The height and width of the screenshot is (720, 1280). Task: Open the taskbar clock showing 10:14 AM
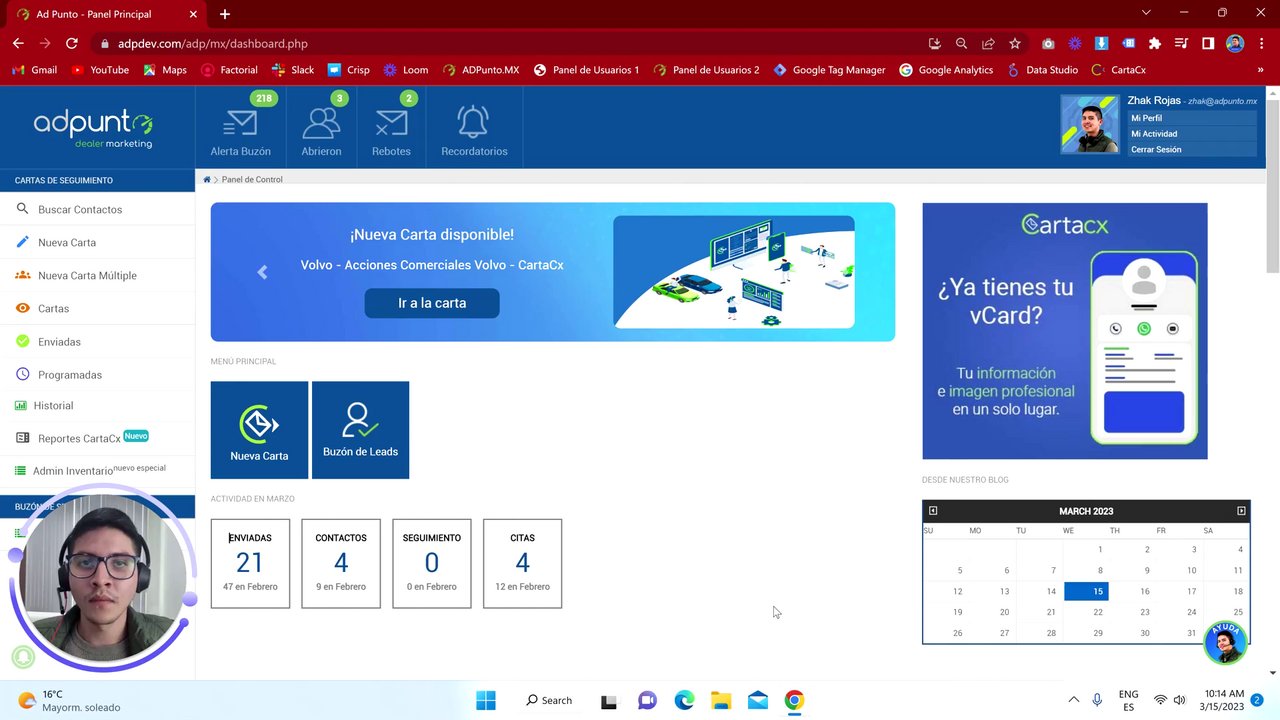point(1224,700)
